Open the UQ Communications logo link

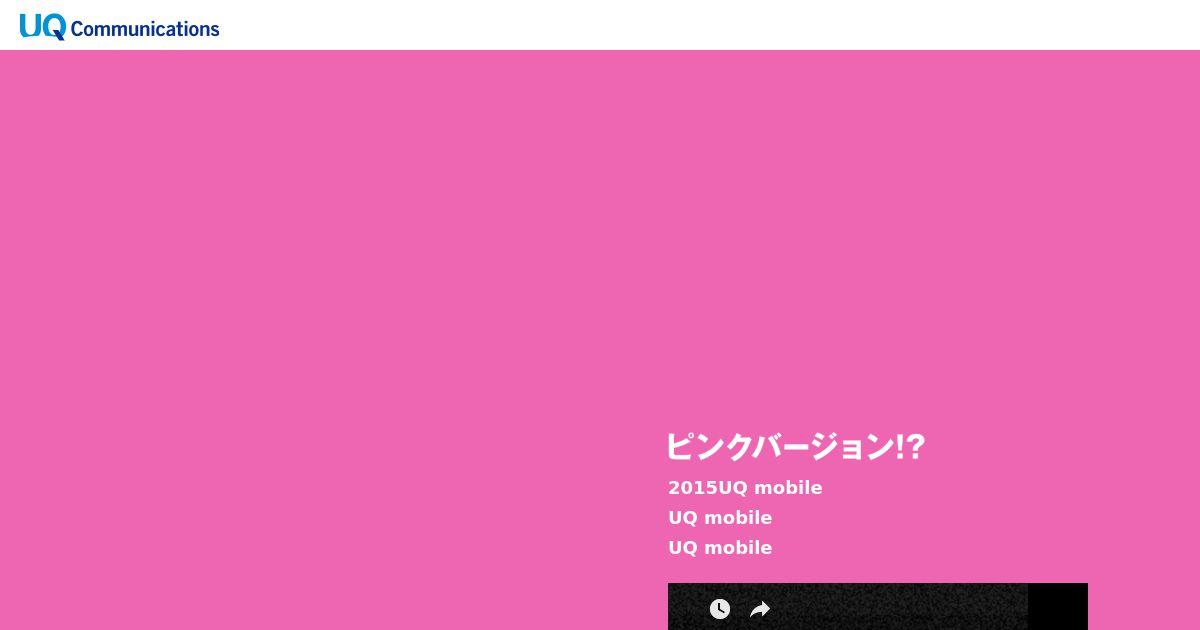pos(119,27)
